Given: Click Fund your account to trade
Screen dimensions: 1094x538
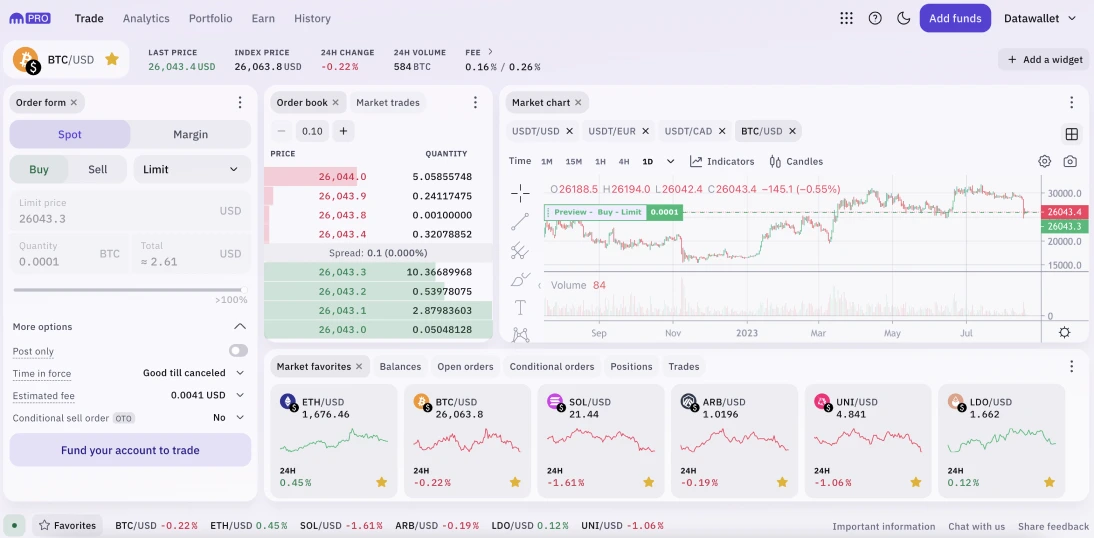Looking at the screenshot, I should (x=130, y=450).
